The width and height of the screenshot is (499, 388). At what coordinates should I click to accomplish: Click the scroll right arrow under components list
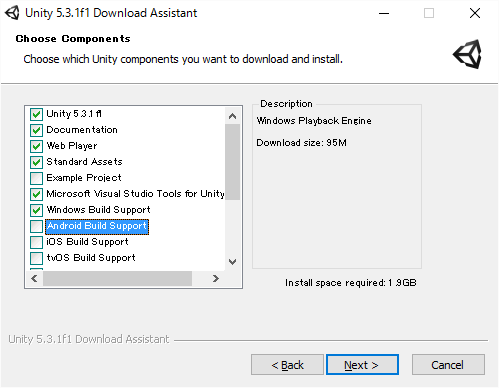coord(216,278)
